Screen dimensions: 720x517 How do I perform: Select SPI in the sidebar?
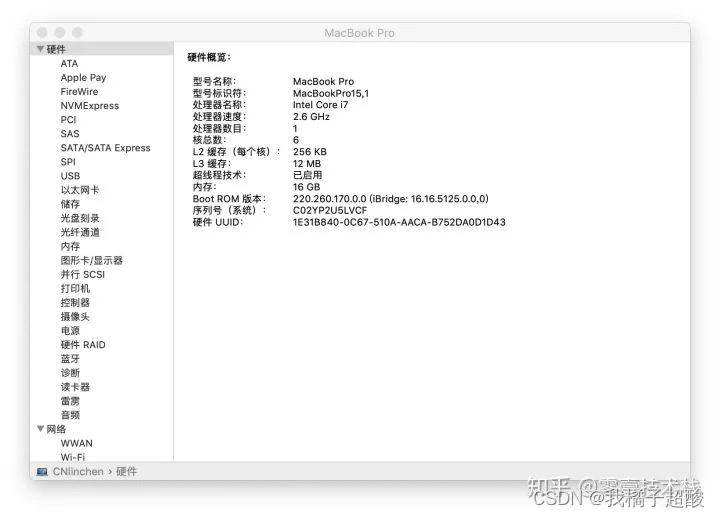[x=68, y=162]
